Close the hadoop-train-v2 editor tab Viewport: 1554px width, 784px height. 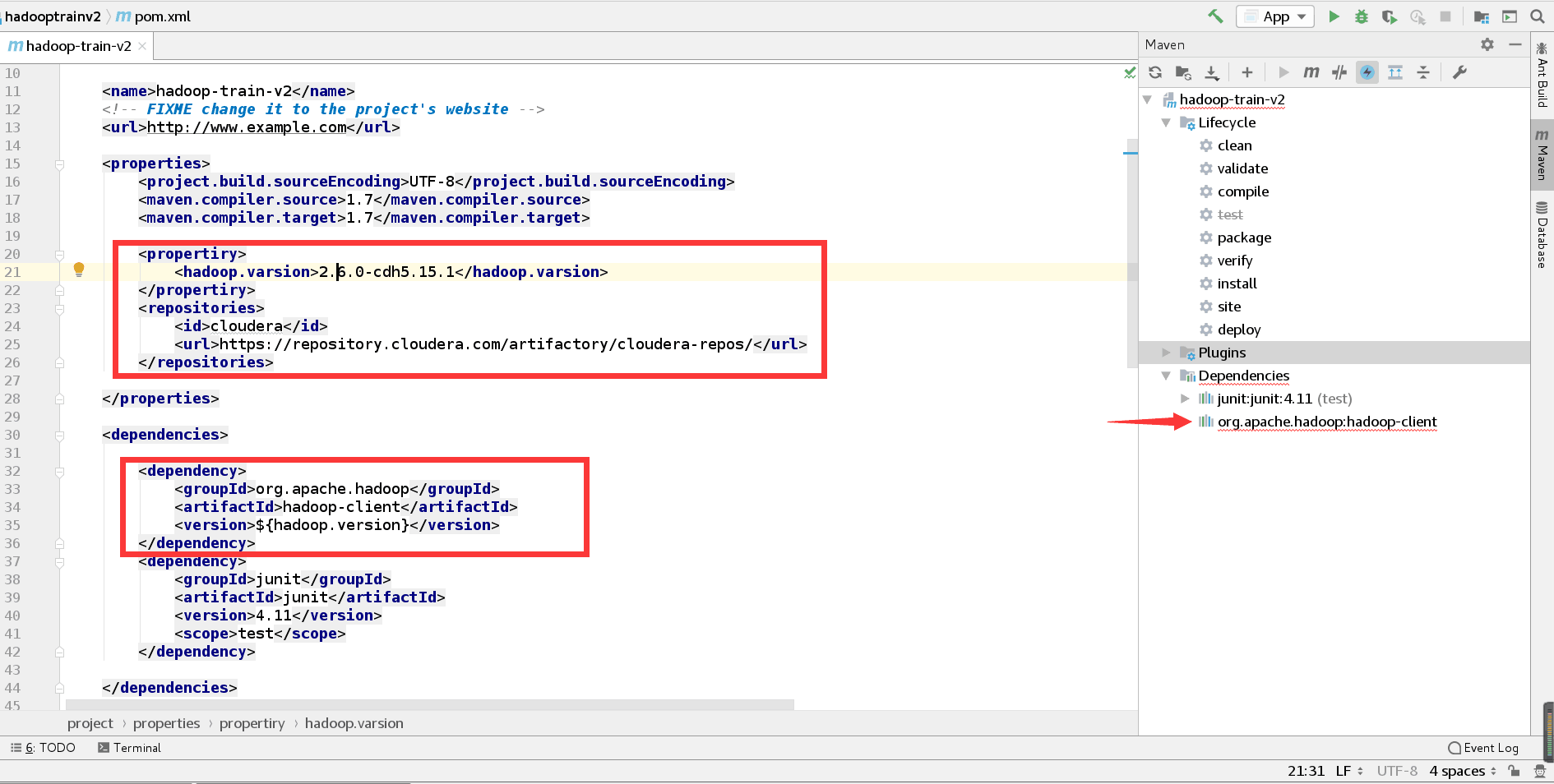142,46
